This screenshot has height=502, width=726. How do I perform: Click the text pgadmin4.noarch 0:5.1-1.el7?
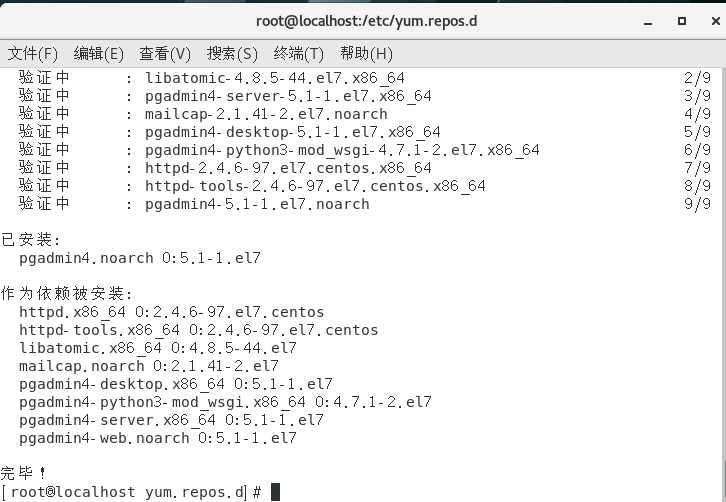coord(140,258)
